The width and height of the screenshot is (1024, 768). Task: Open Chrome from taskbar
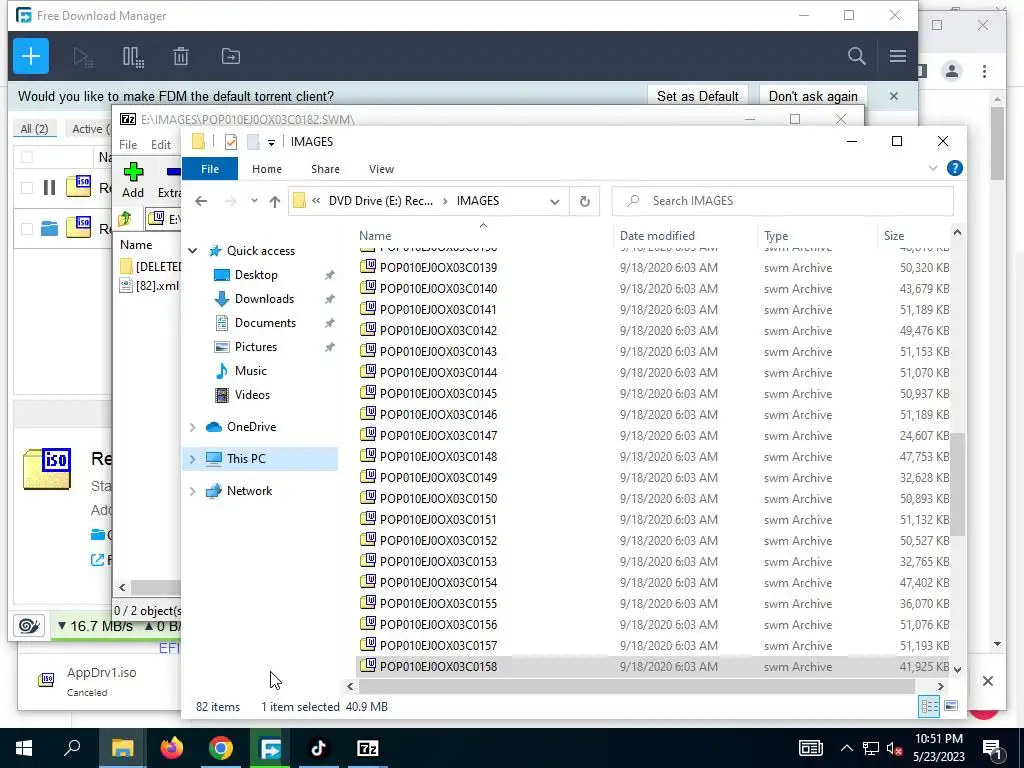(221, 748)
